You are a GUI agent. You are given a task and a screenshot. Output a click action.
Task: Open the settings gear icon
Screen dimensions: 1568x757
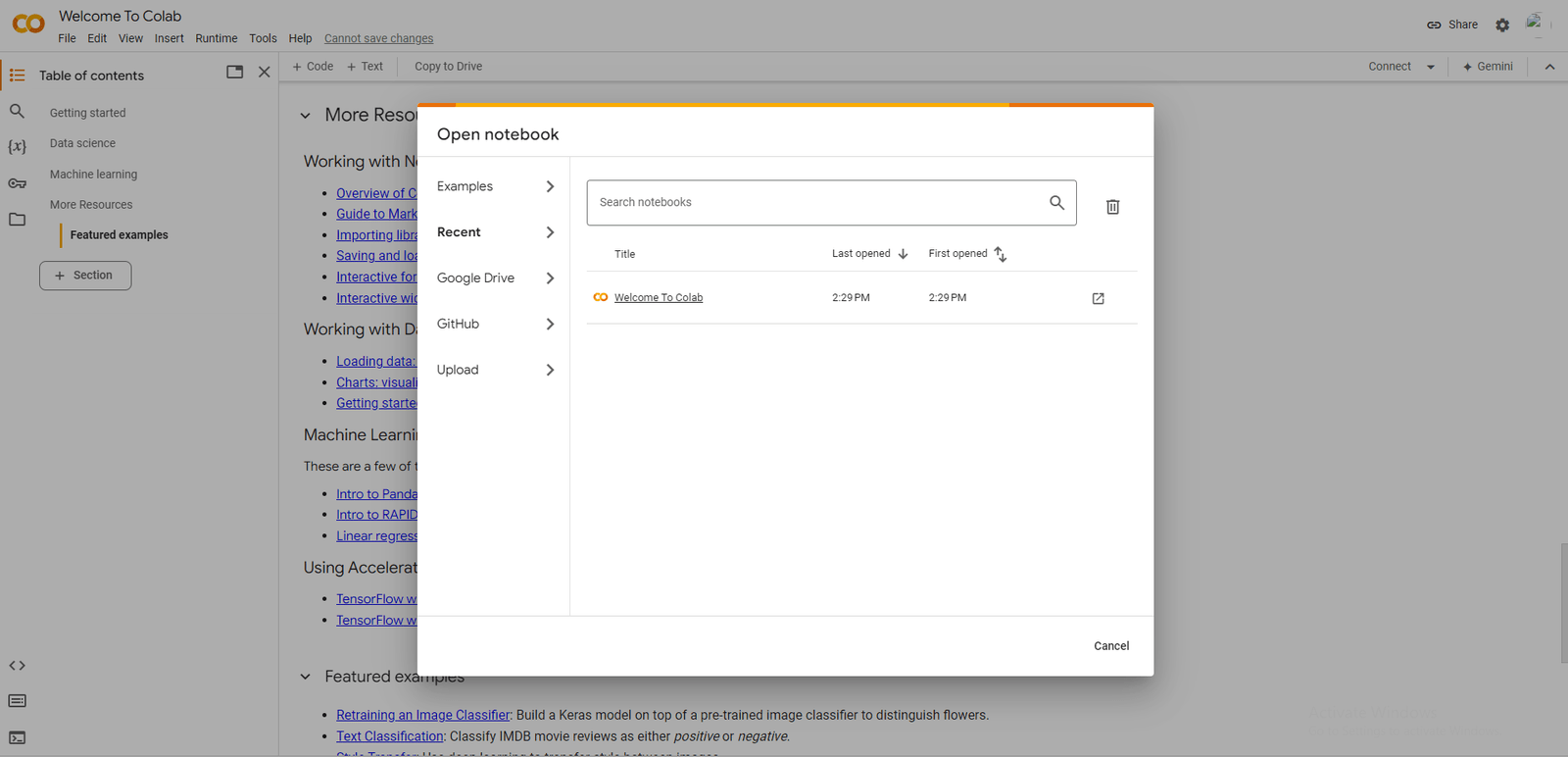click(1502, 25)
